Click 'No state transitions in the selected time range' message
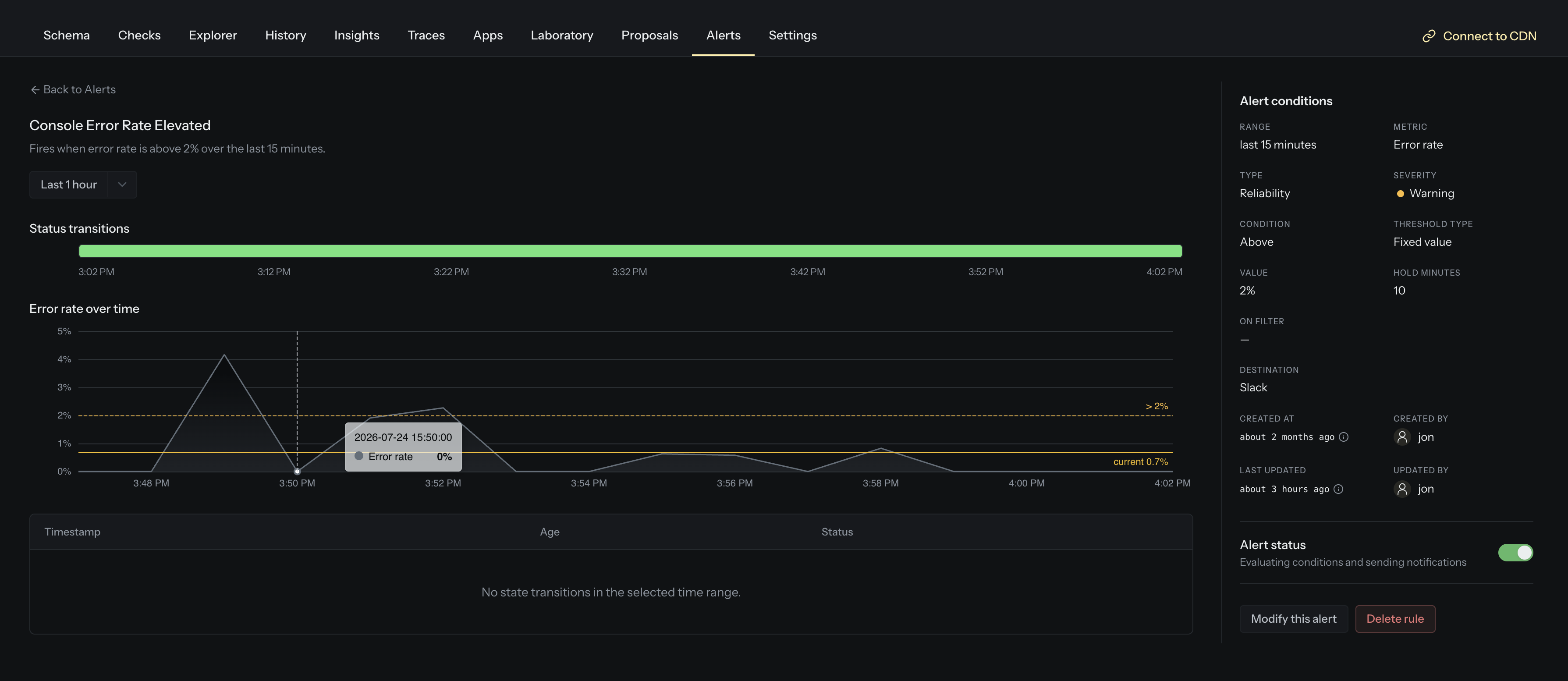The image size is (1568, 681). pyautogui.click(x=610, y=592)
